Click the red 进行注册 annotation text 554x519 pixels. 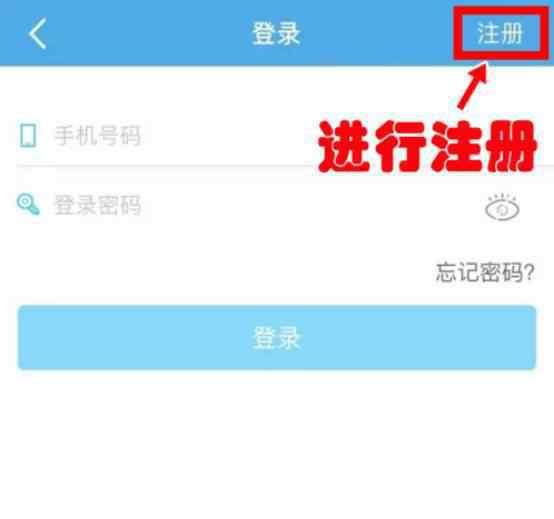pos(428,146)
